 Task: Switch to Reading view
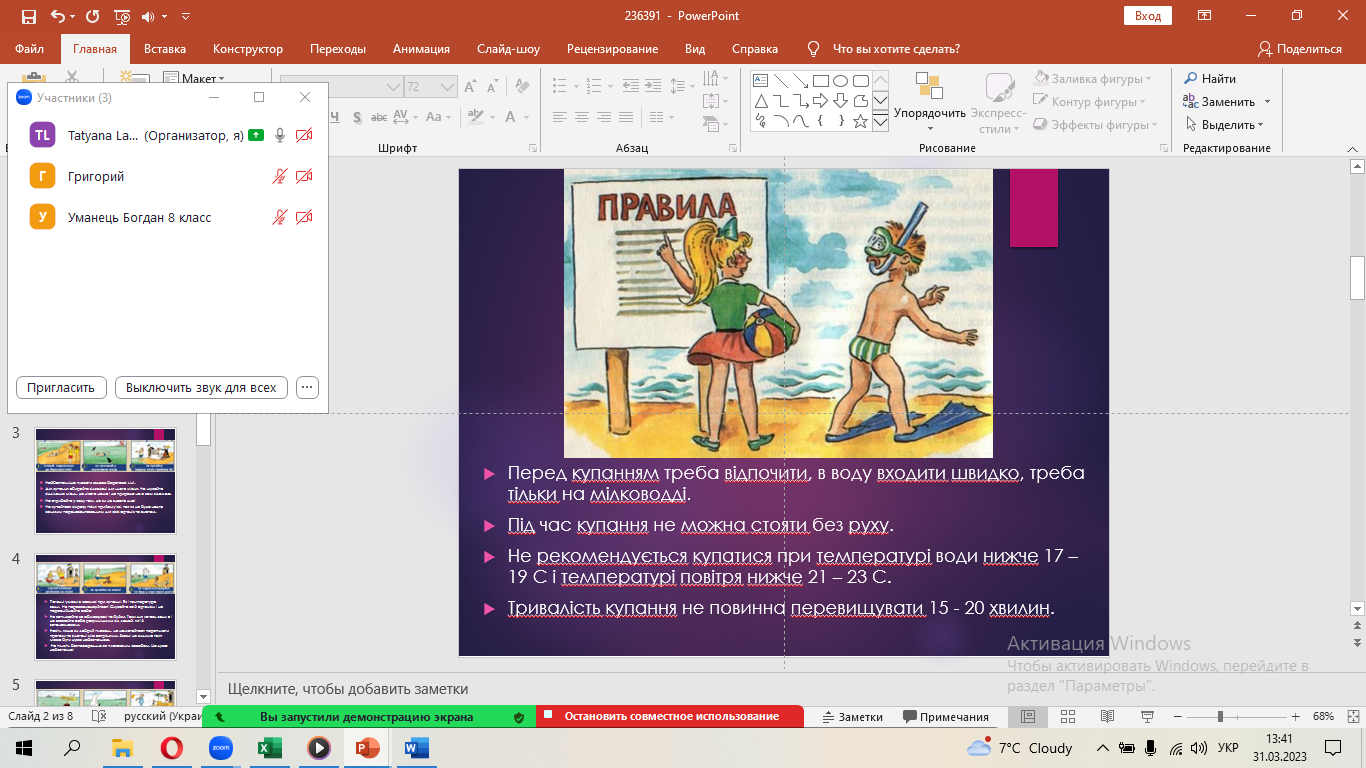(1107, 717)
